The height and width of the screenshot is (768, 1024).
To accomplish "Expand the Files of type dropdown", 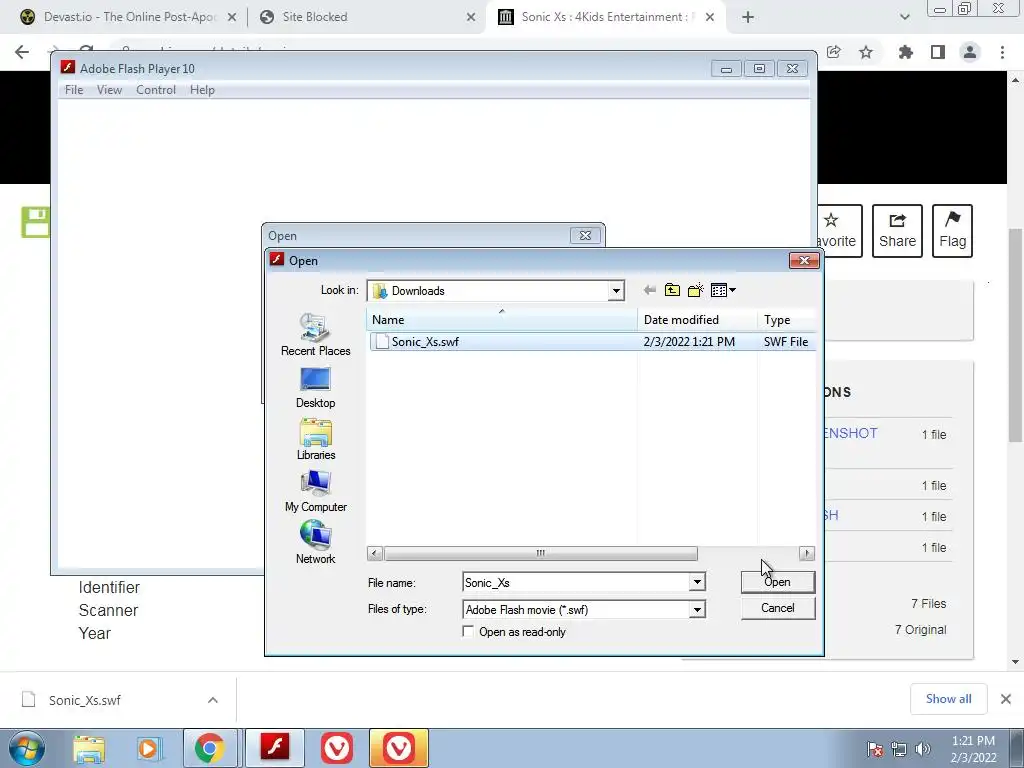I will click(697, 609).
